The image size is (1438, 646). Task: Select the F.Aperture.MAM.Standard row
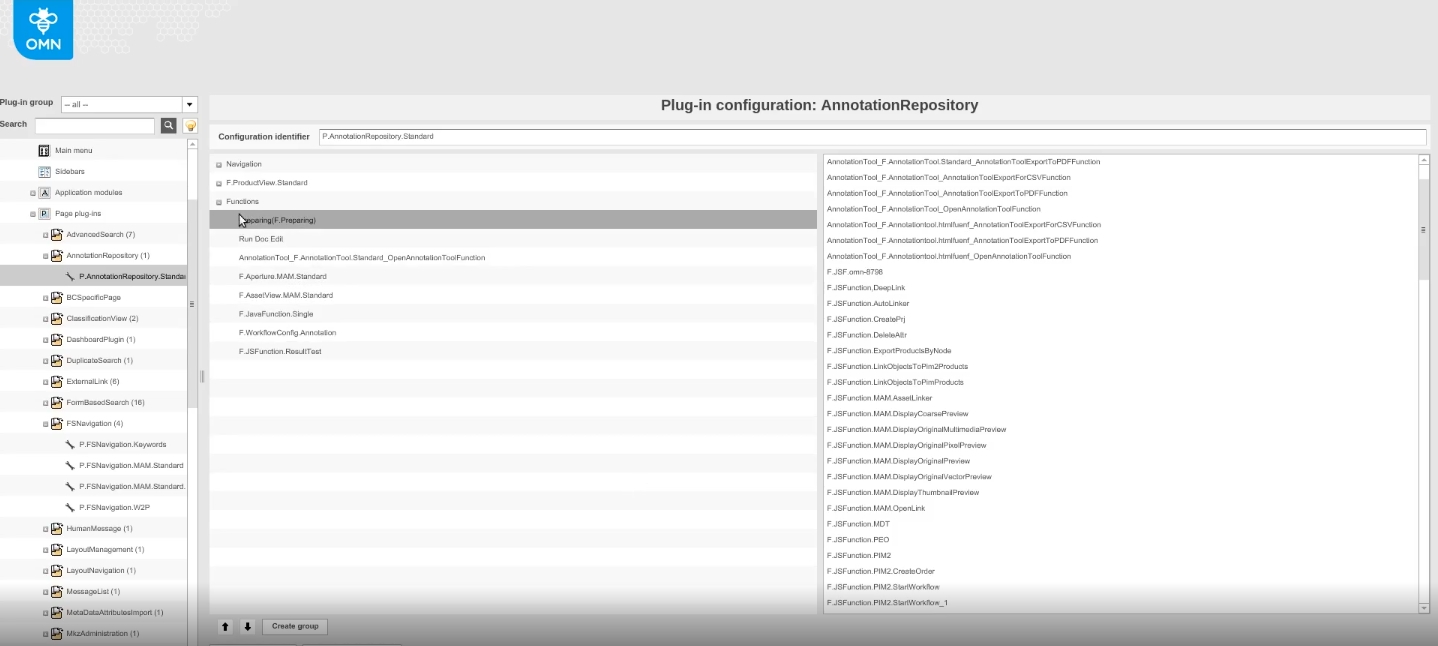pos(513,276)
